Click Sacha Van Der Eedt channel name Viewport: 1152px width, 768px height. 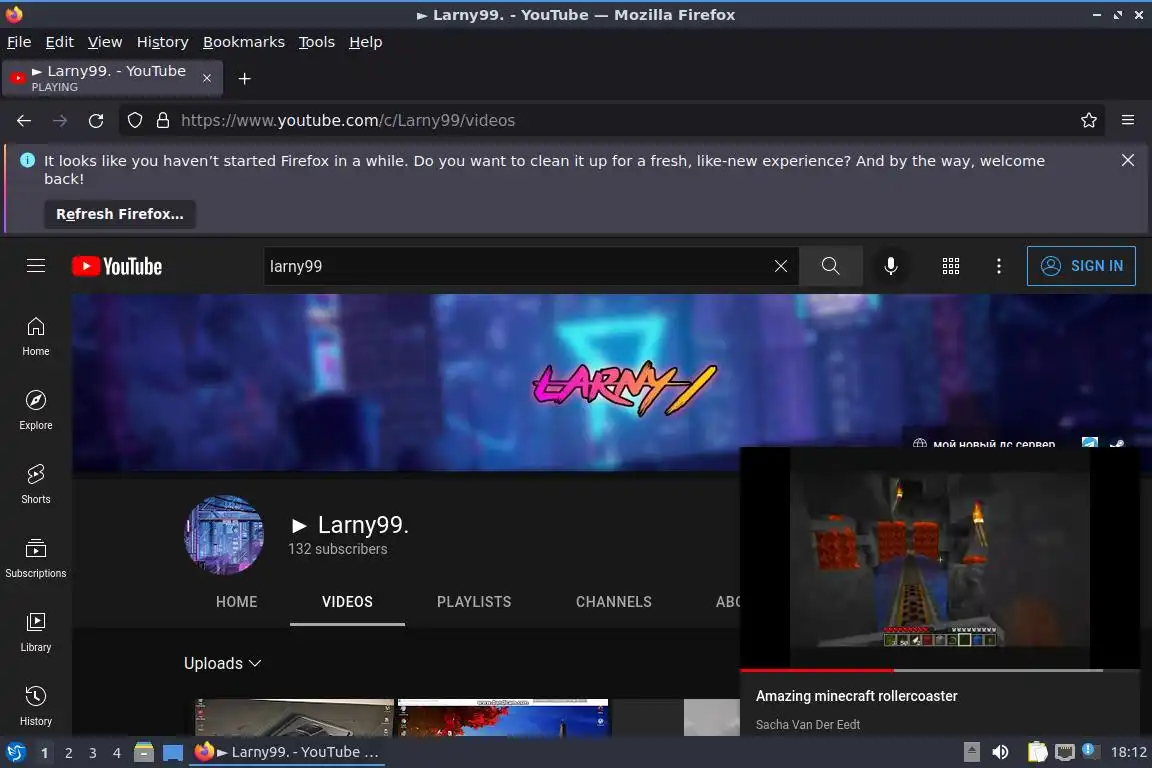click(x=807, y=725)
